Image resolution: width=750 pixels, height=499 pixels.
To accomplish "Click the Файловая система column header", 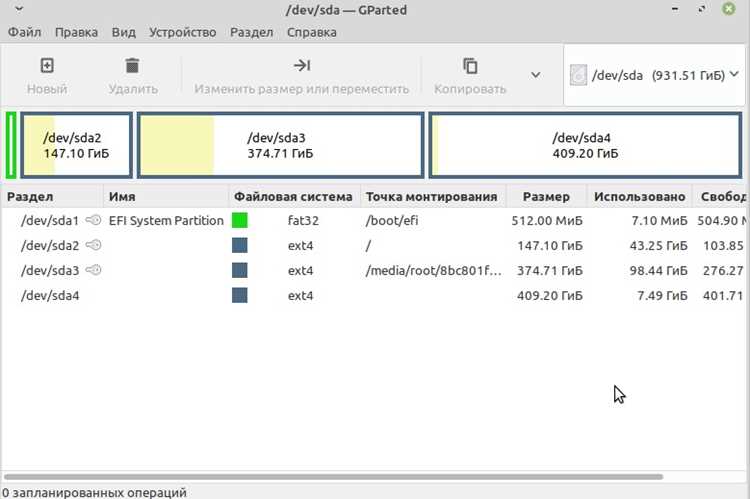I will point(293,197).
